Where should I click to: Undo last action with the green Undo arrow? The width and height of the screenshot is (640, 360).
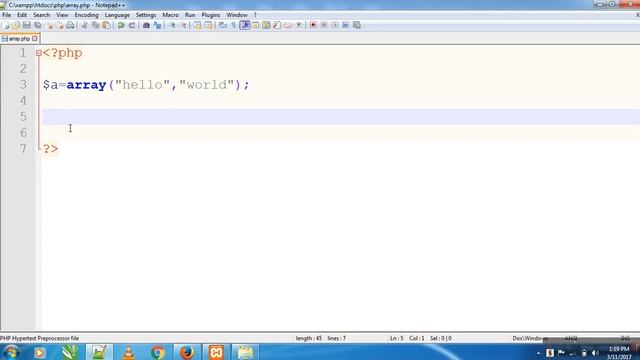coord(121,25)
